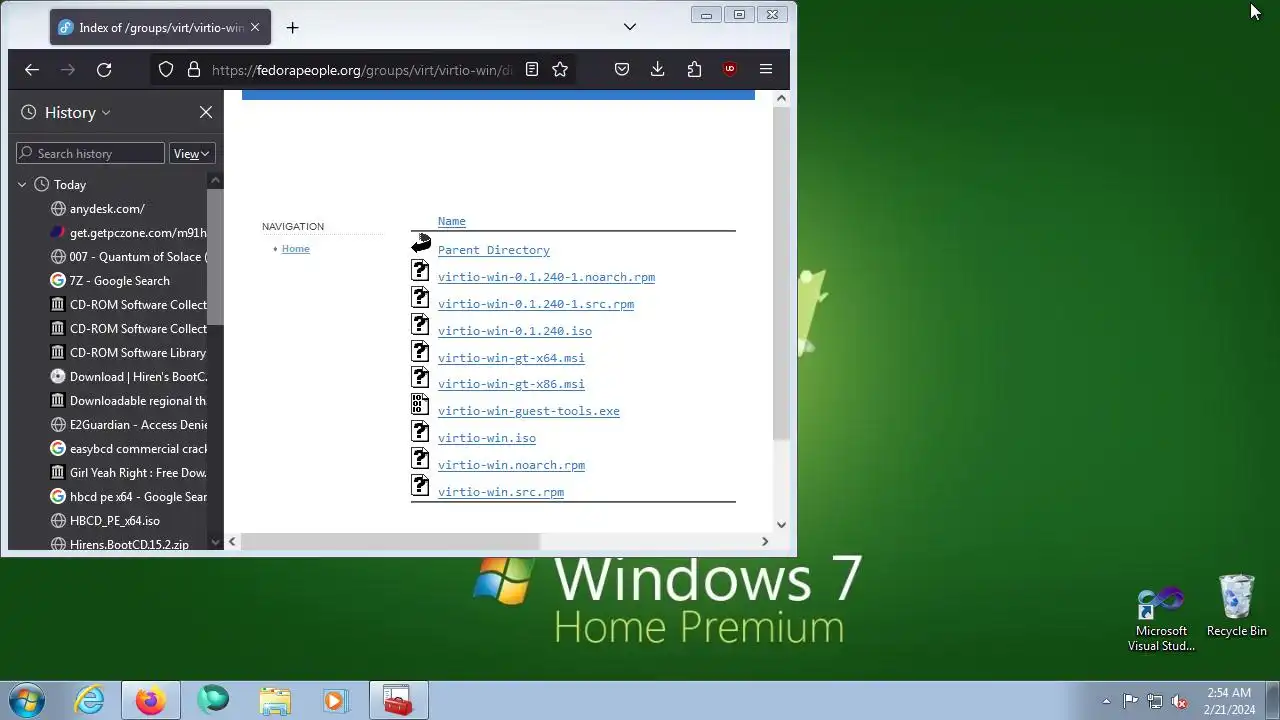Click the address bar URL field

coord(360,70)
